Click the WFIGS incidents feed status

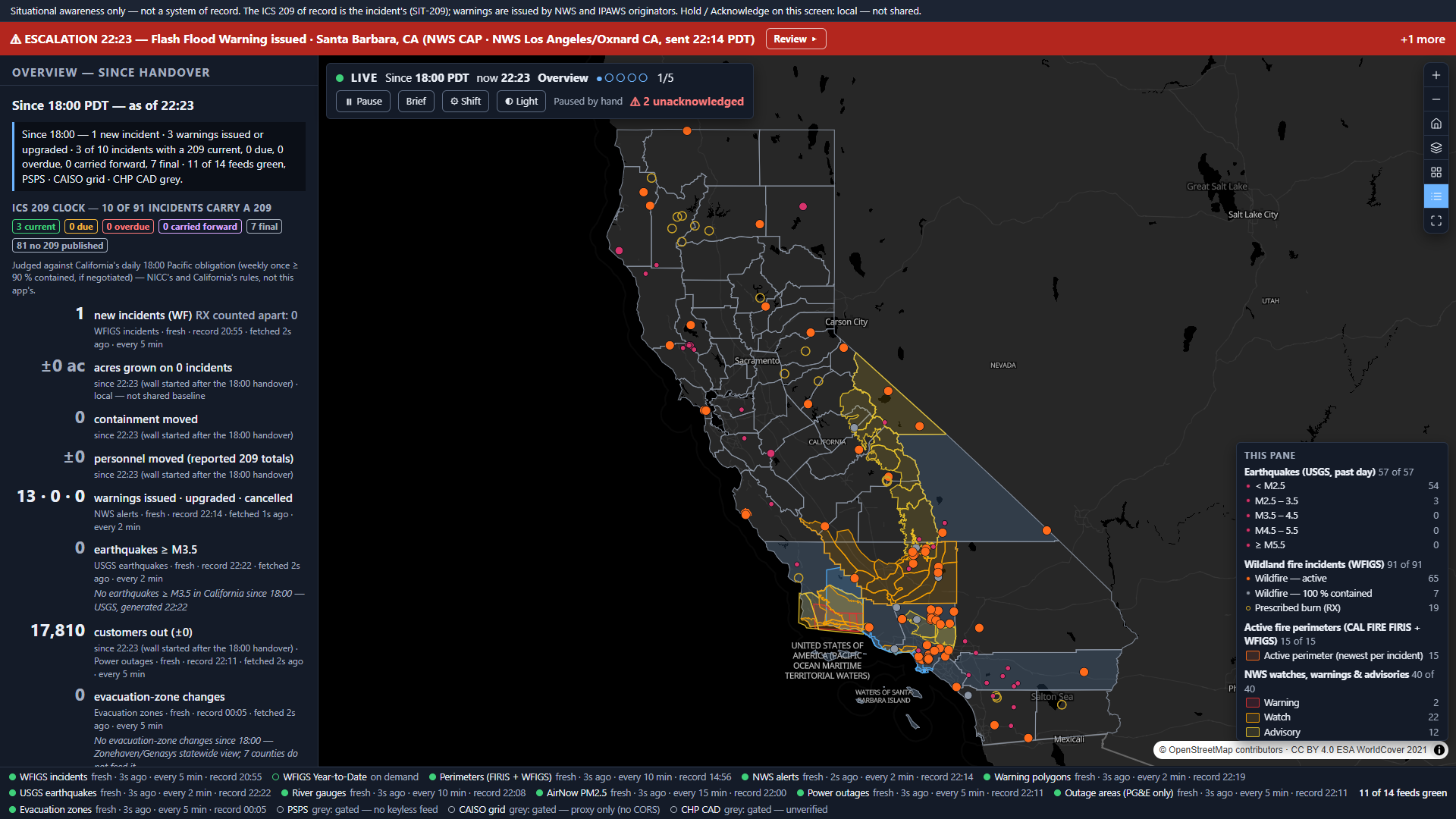pyautogui.click(x=135, y=777)
